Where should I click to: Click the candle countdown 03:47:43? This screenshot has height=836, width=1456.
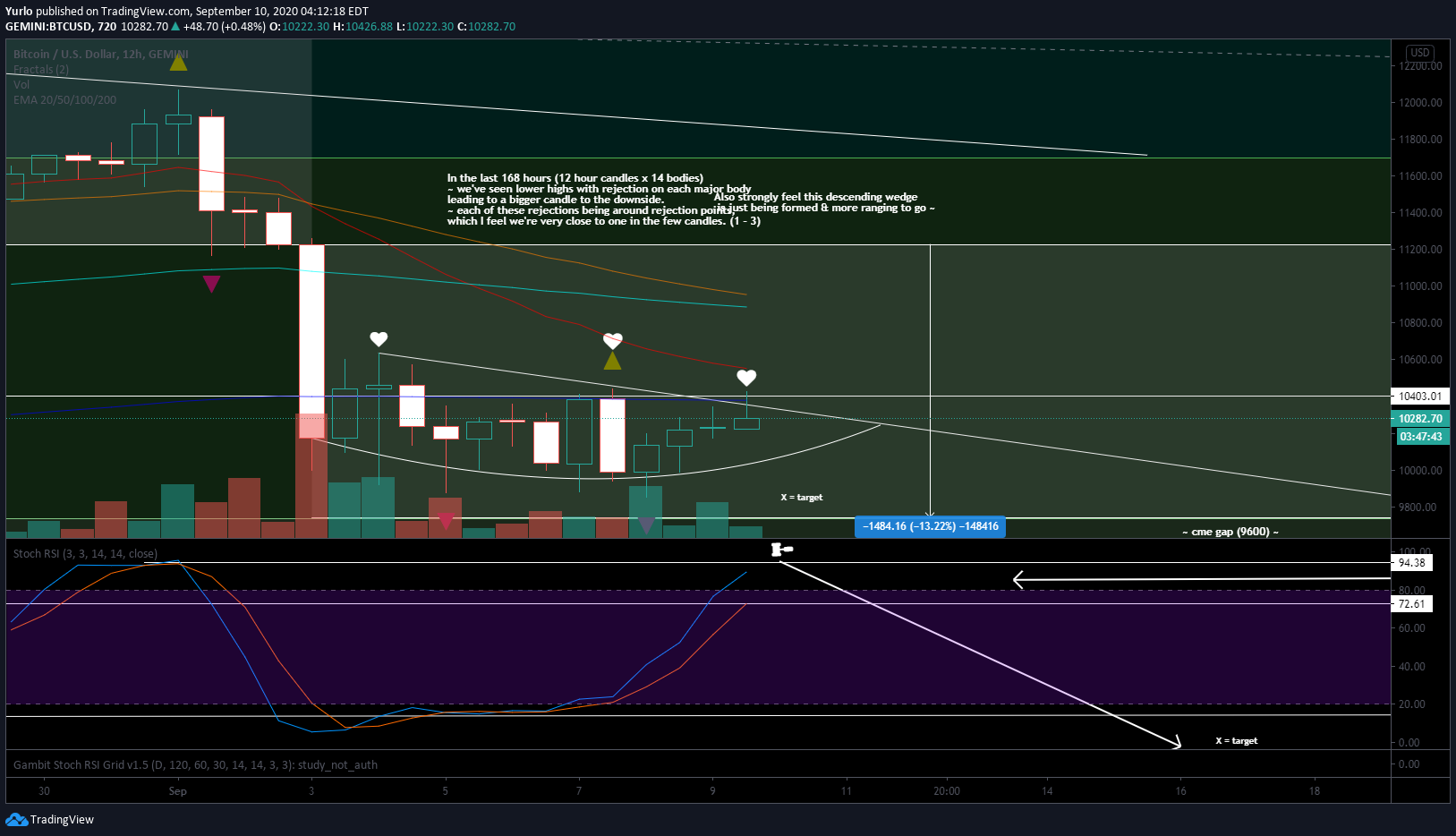(1421, 437)
